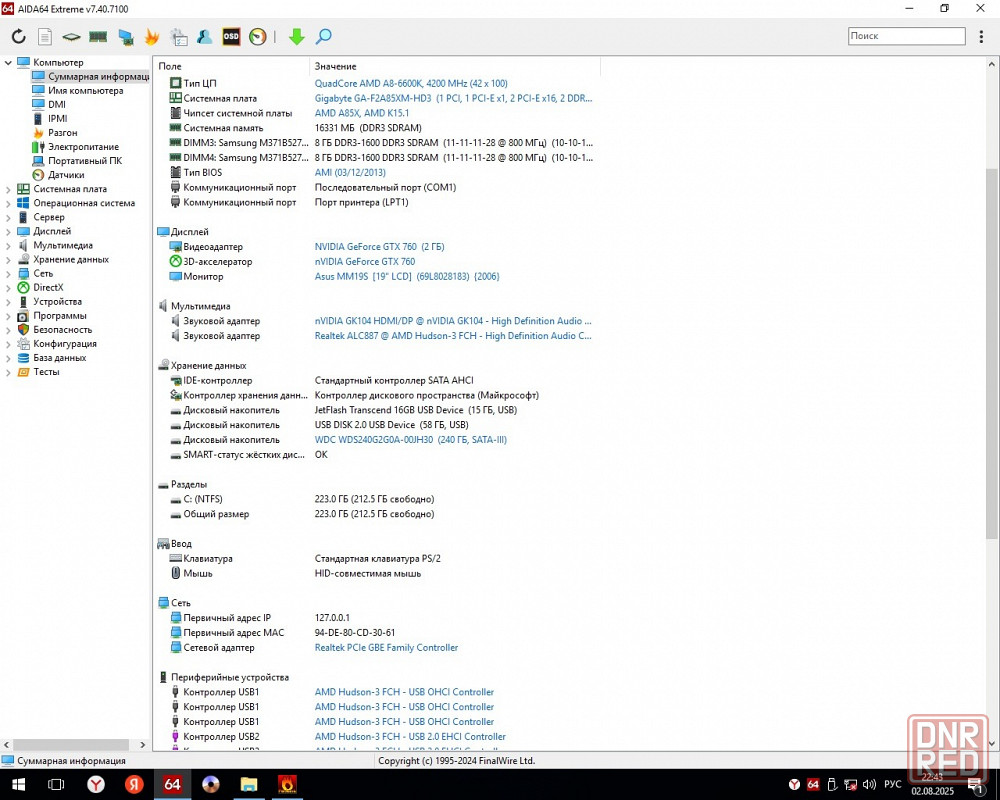Open the QuadCore AMD A8-6600K link

click(411, 84)
